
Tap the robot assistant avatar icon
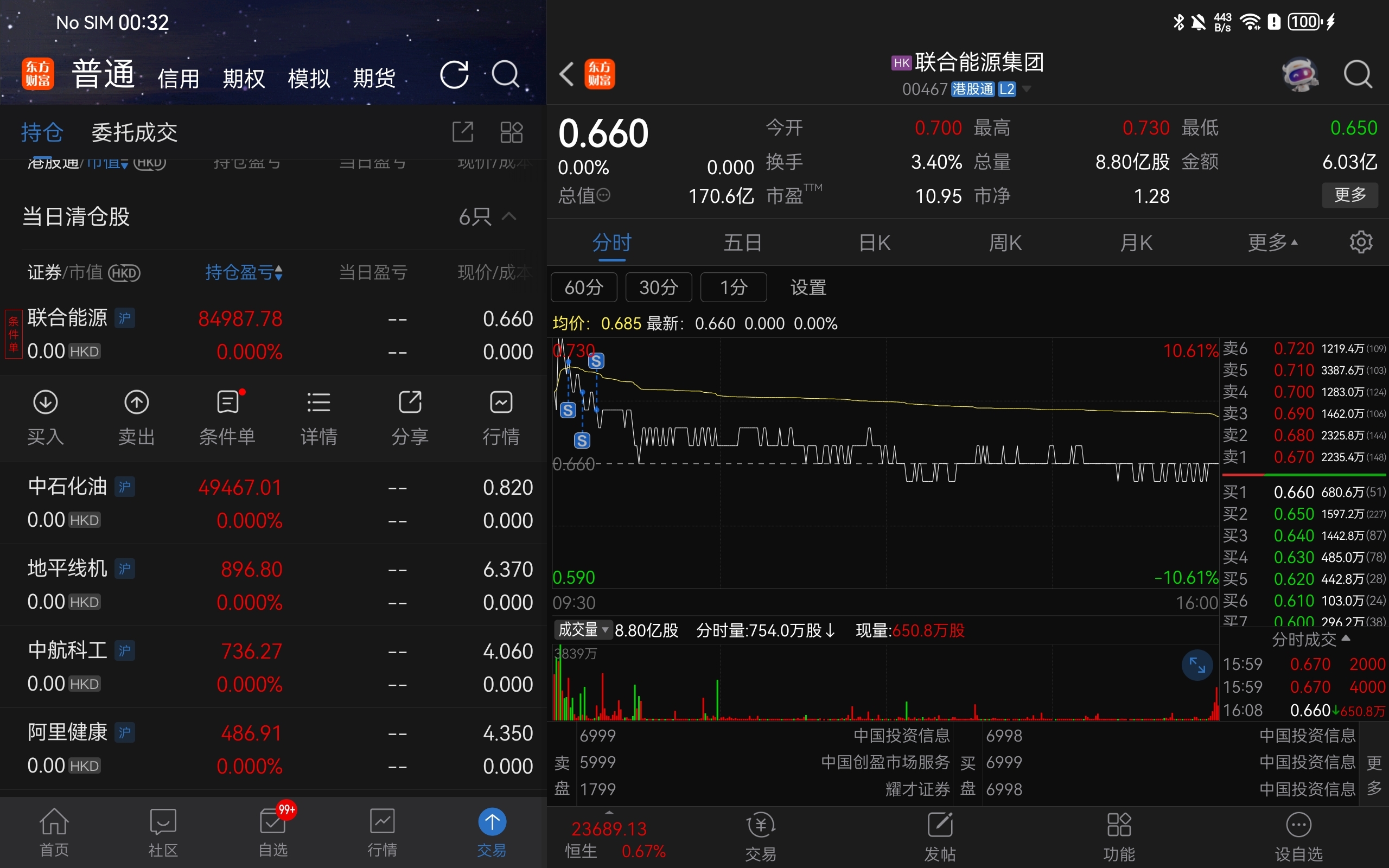coord(1299,75)
